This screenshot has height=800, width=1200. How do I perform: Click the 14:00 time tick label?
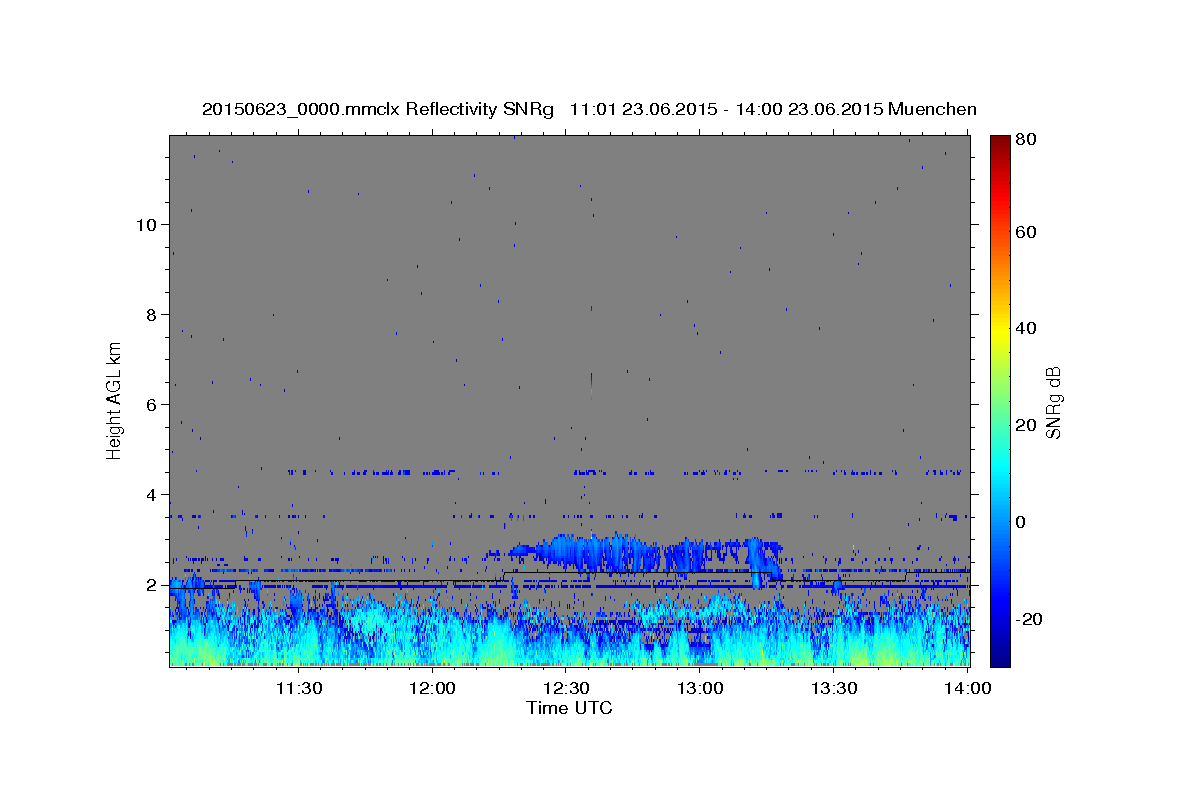coord(968,688)
